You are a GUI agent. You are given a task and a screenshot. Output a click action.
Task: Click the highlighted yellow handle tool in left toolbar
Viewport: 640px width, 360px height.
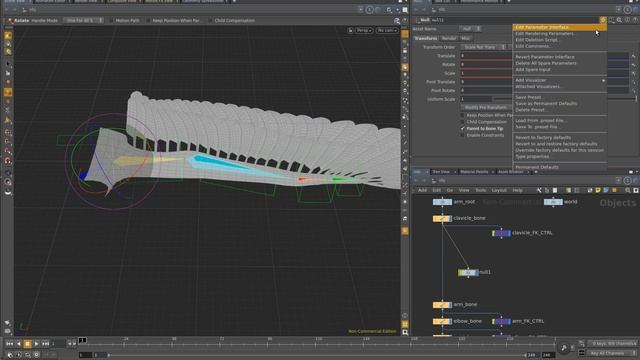[x=8, y=93]
